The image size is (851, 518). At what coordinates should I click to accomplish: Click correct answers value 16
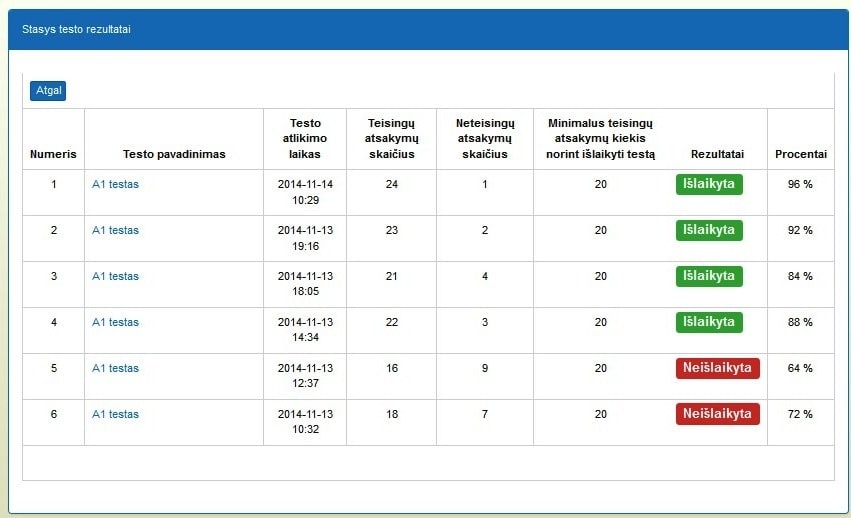point(392,368)
